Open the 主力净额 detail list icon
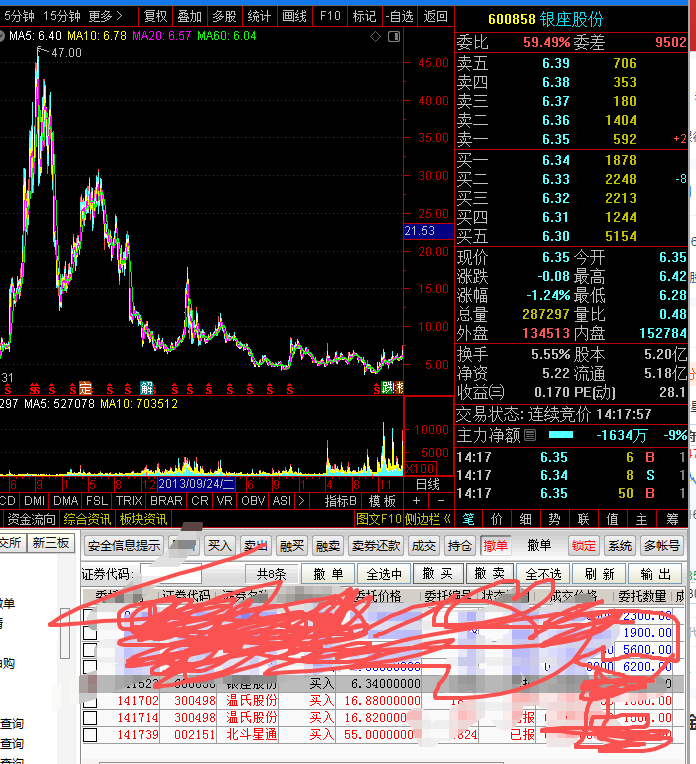 coord(531,435)
